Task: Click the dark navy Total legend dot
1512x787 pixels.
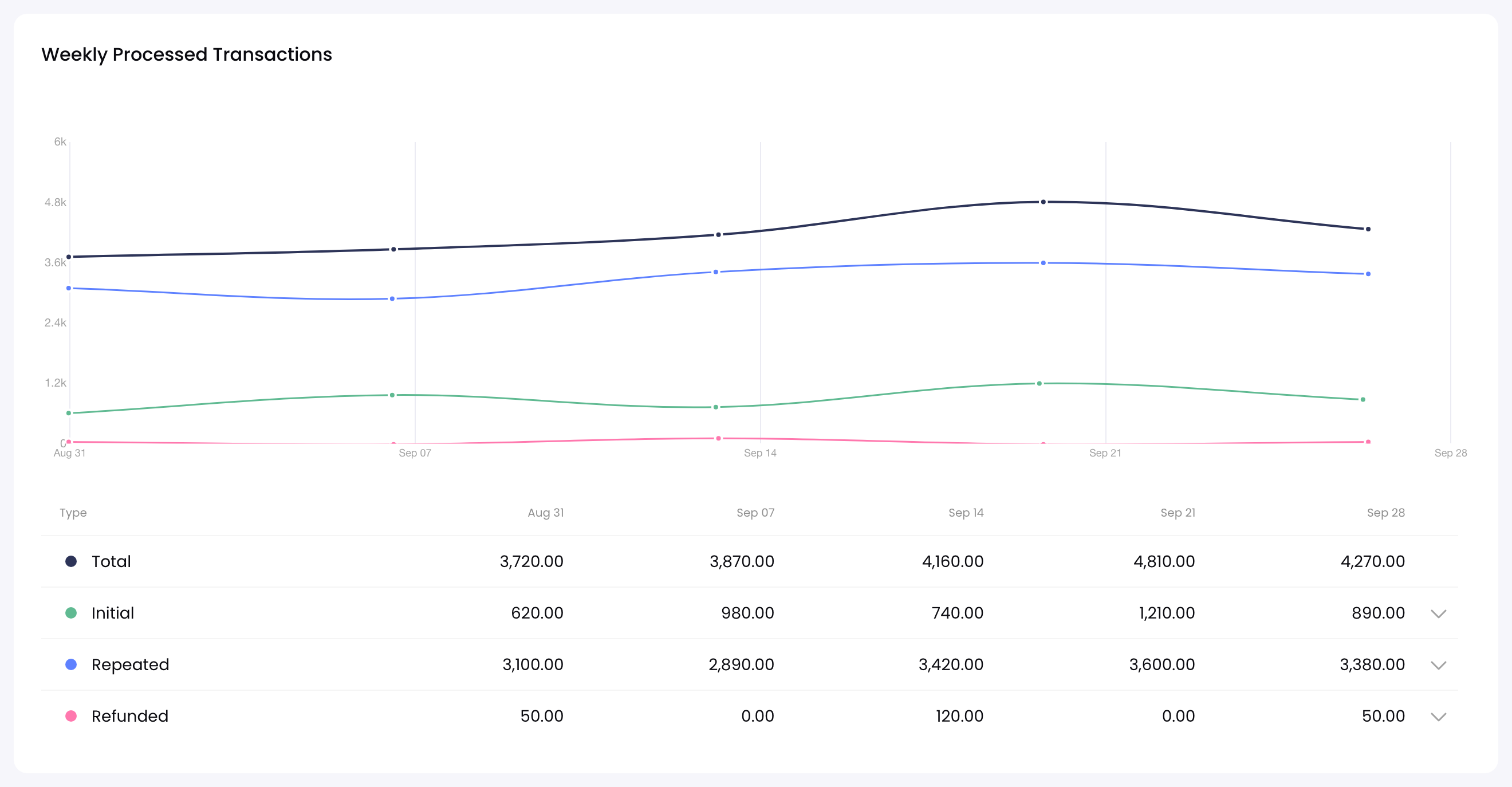Action: [x=71, y=561]
